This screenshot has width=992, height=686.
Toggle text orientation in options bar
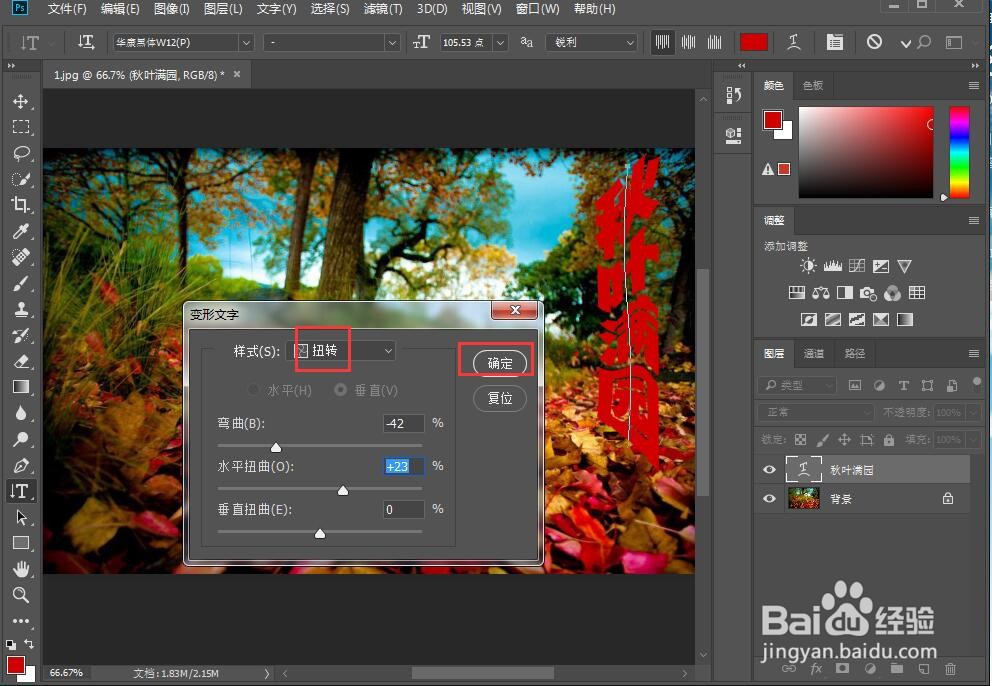pos(86,42)
